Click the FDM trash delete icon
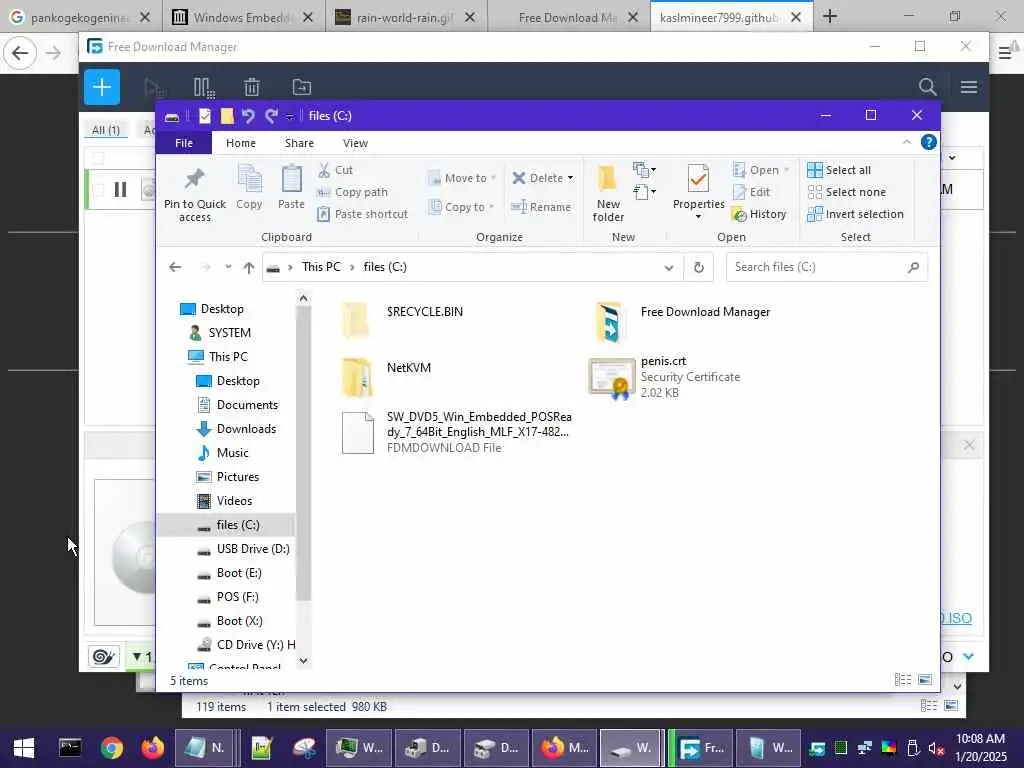This screenshot has height=768, width=1024. [252, 87]
